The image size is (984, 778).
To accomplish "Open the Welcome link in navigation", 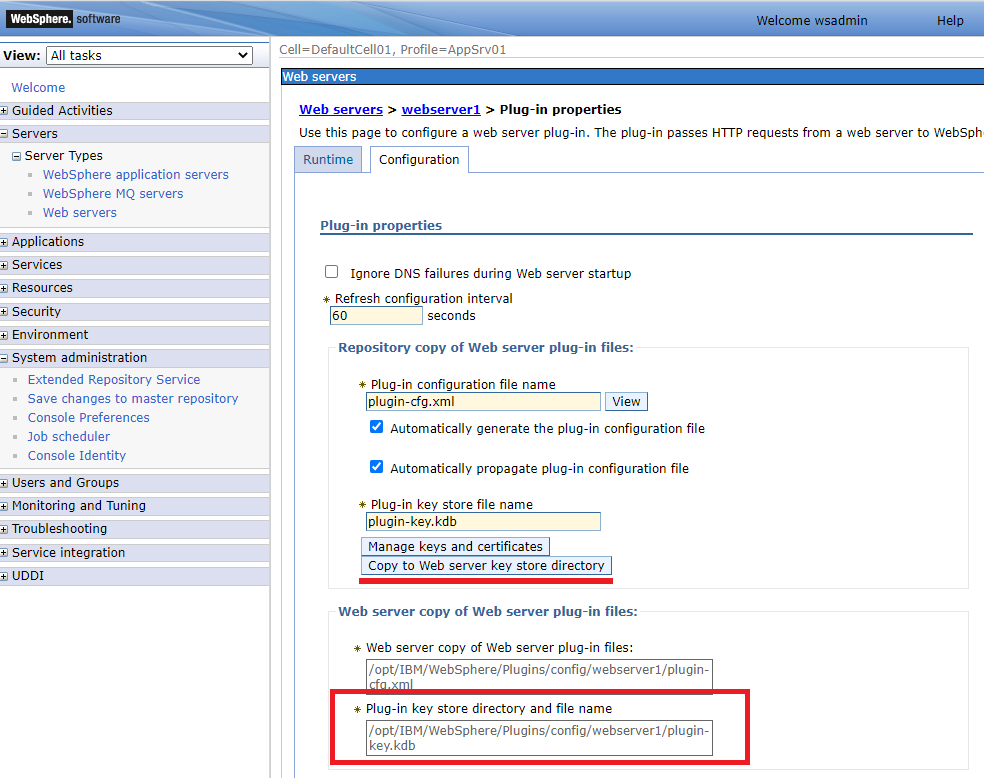I will point(38,88).
